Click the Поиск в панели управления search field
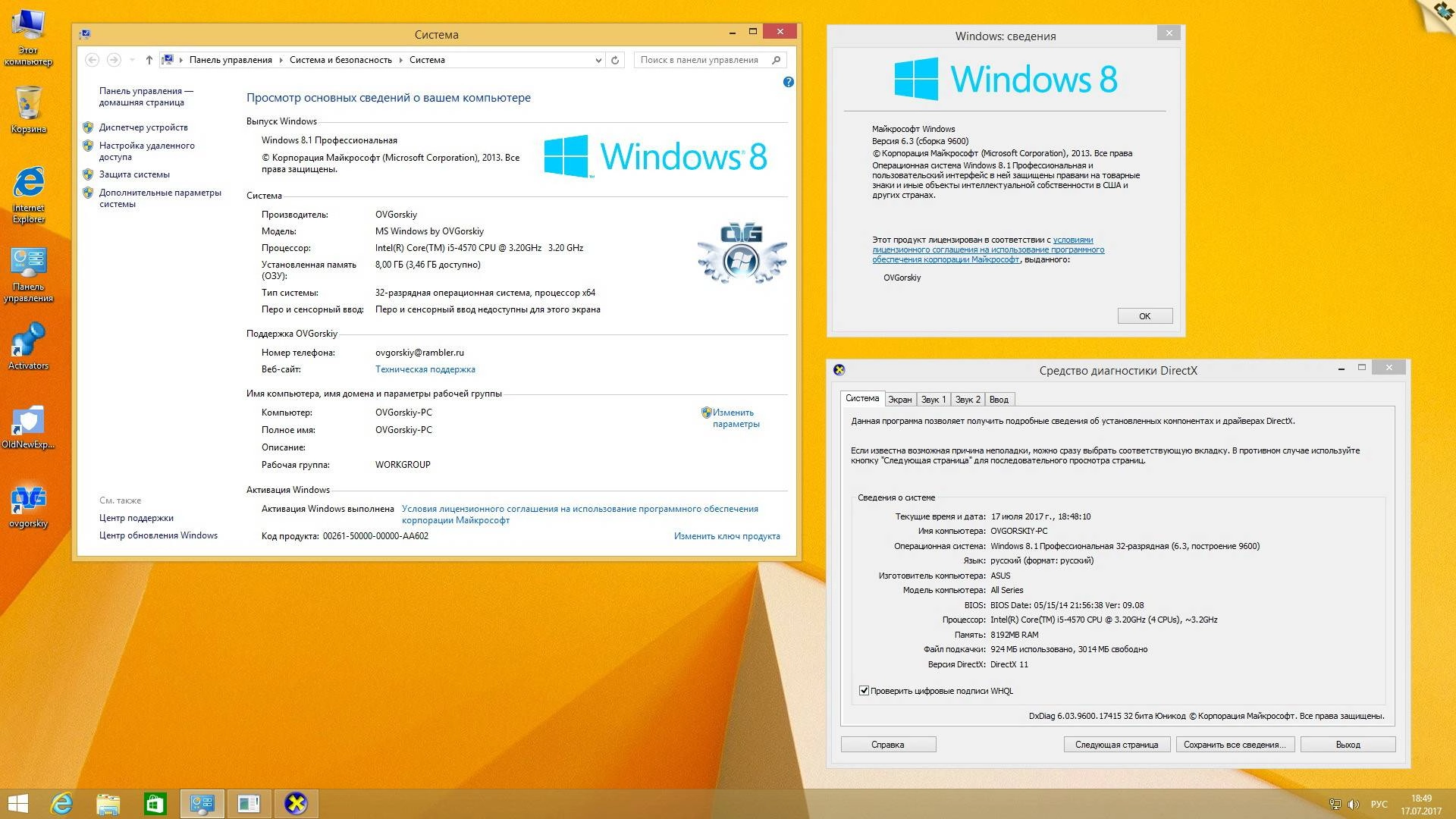This screenshot has width=1456, height=819. click(705, 60)
